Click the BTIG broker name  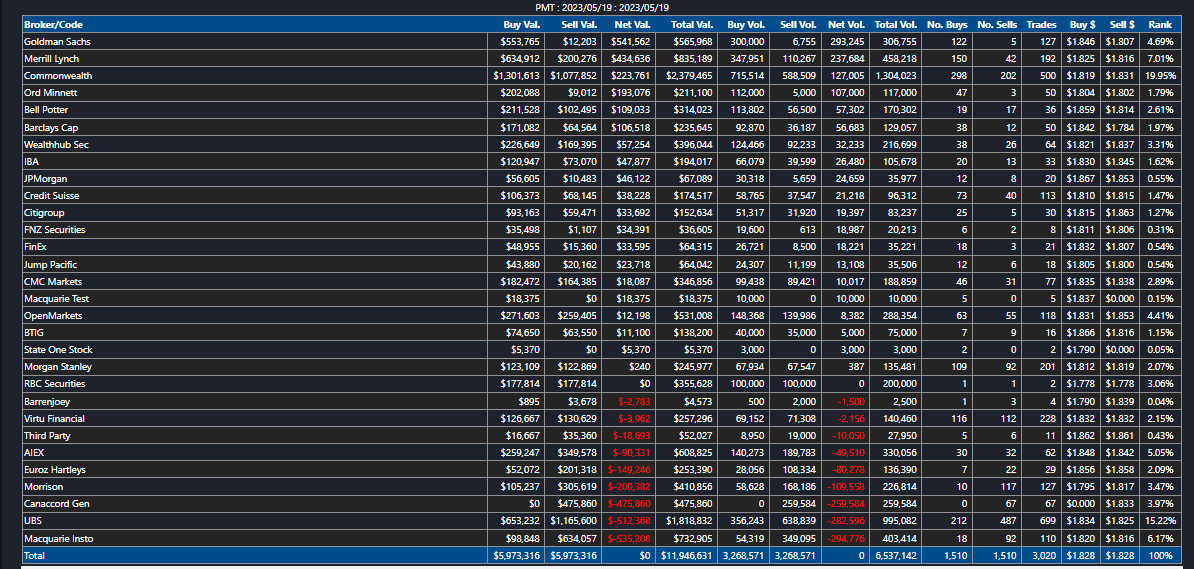[x=34, y=333]
